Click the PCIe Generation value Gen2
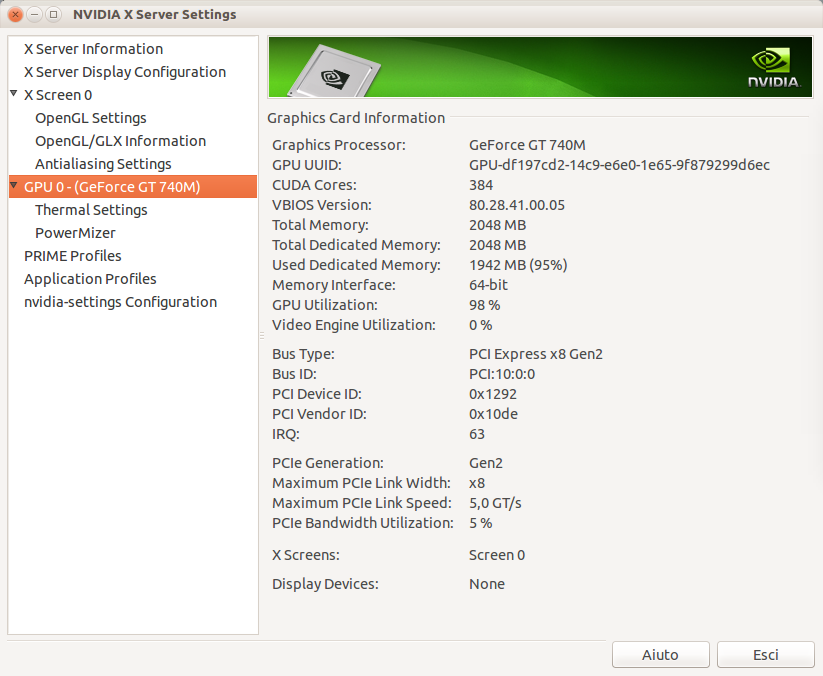Image resolution: width=823 pixels, height=676 pixels. [486, 463]
